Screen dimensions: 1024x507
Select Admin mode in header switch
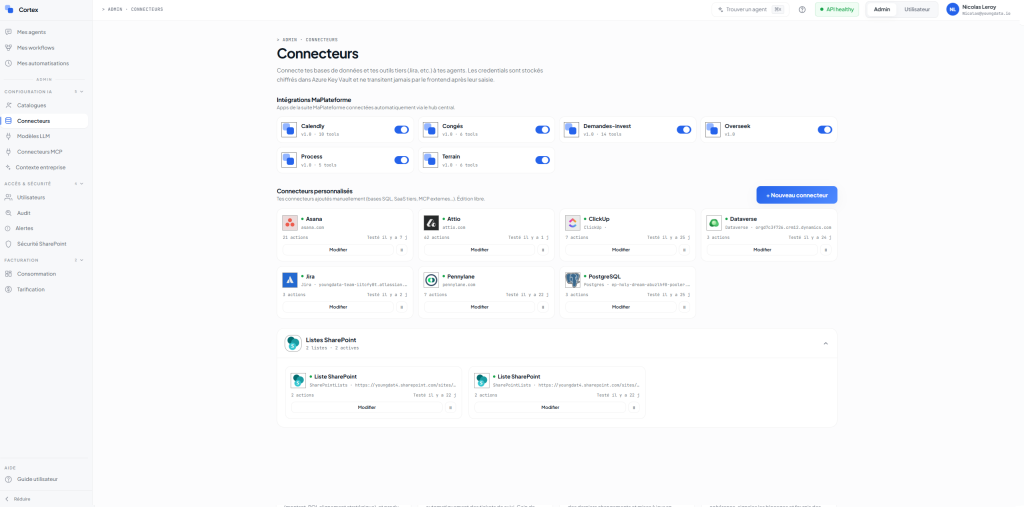(882, 9)
